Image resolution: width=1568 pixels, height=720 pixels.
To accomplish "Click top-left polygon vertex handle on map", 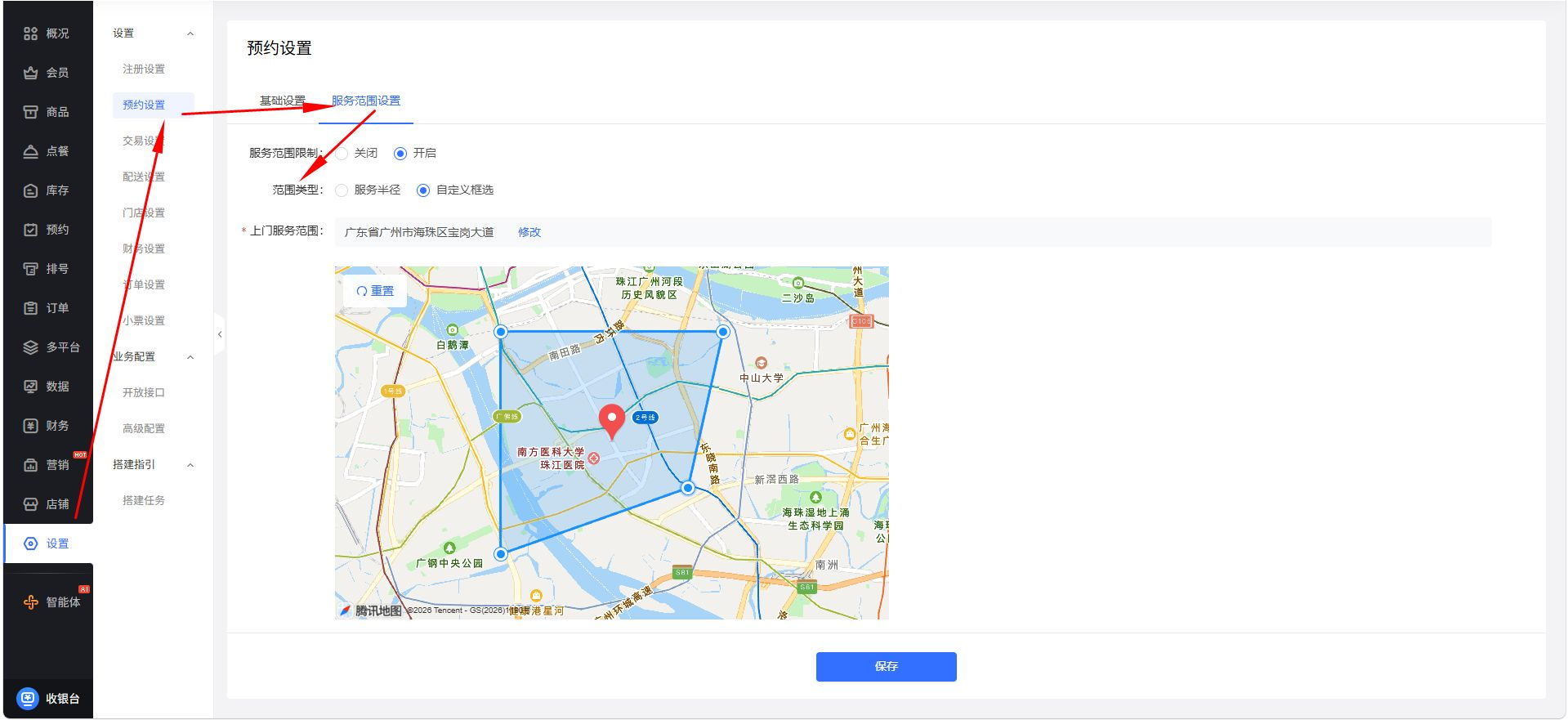I will (x=501, y=332).
